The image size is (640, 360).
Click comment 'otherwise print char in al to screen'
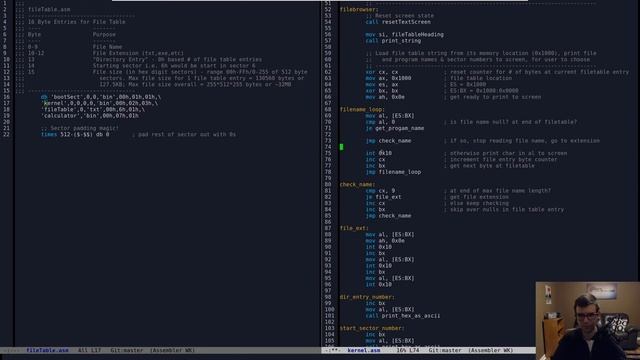[x=505, y=153]
